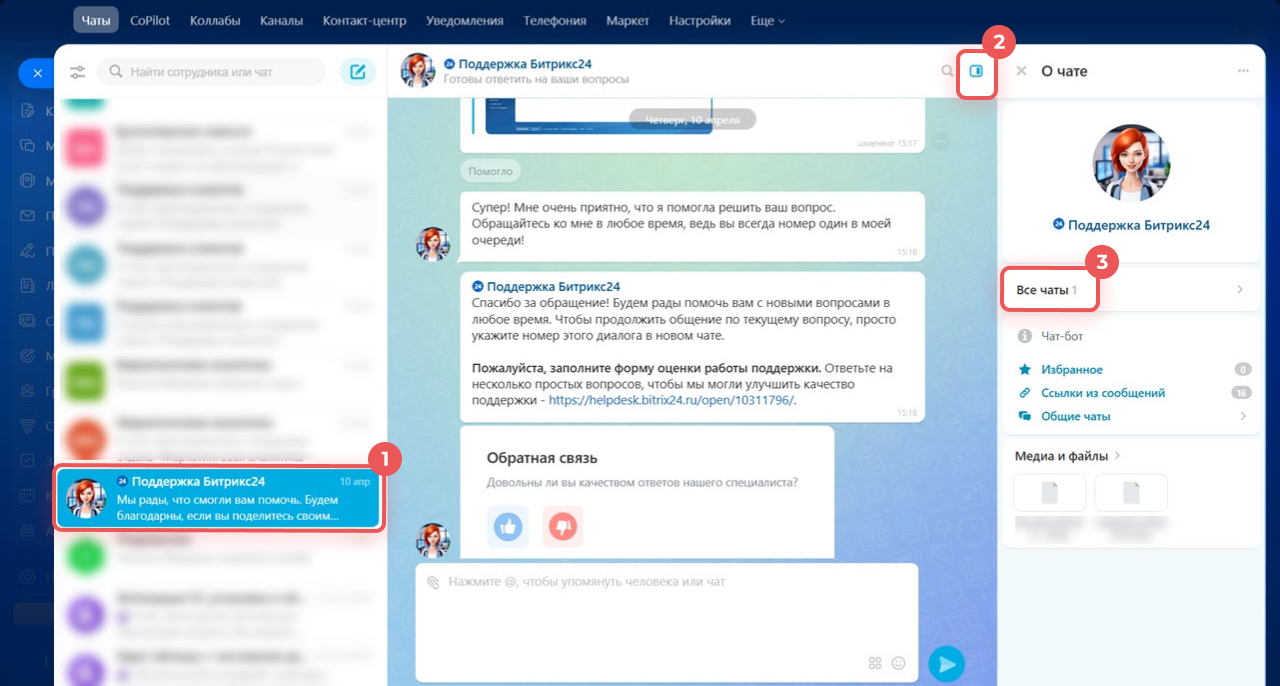Switch to CoPilot tab
Screen dimensions: 1280x686
(x=151, y=20)
